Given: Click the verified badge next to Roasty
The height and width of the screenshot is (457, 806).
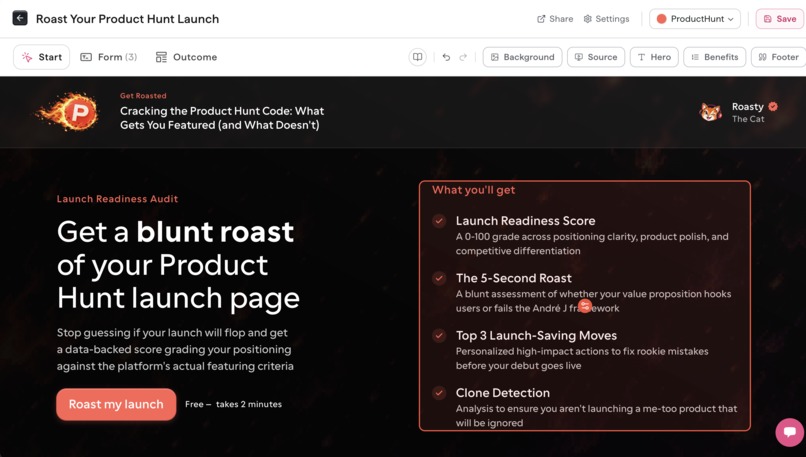Looking at the screenshot, I should point(773,106).
